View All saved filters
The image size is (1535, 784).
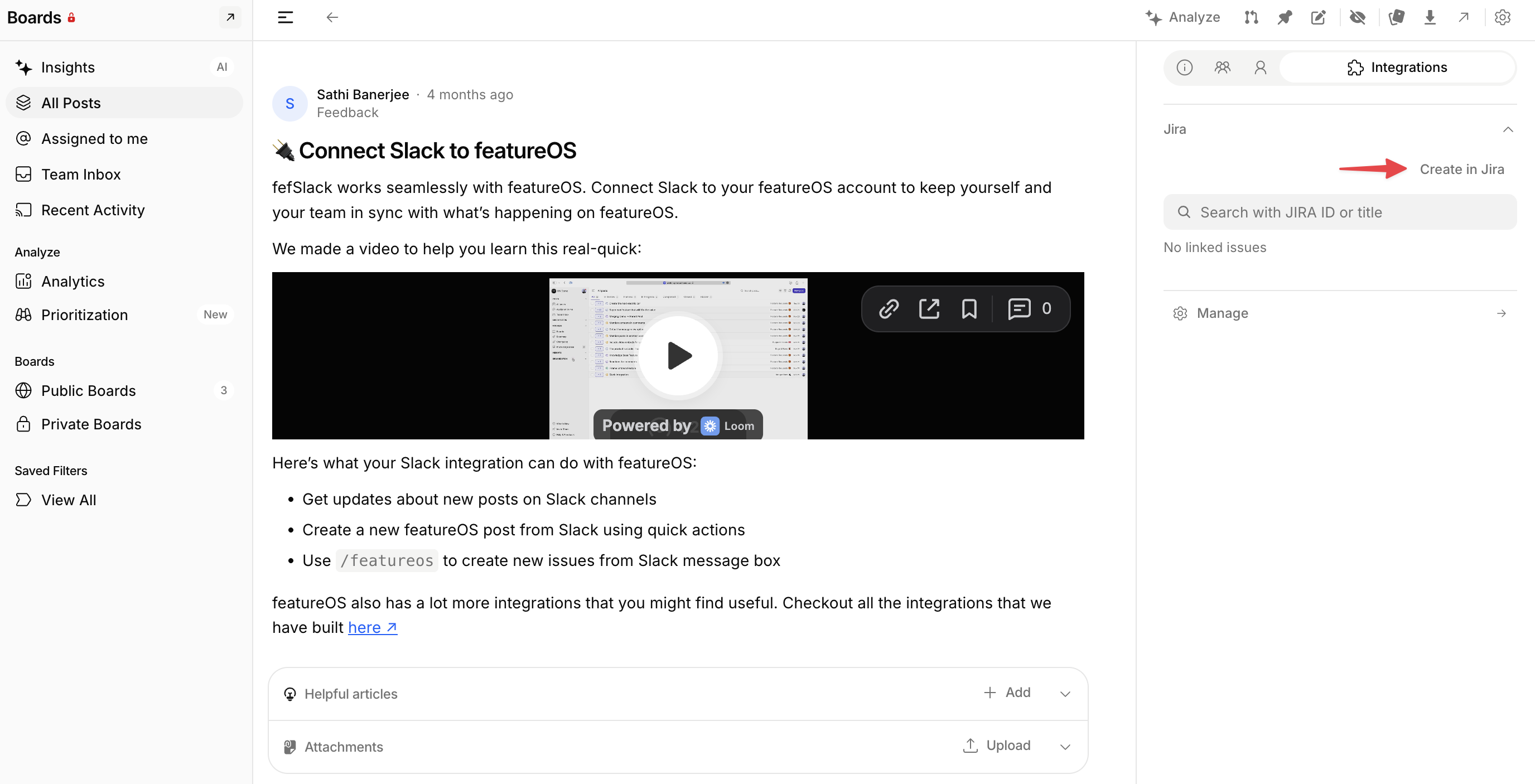pyautogui.click(x=124, y=500)
